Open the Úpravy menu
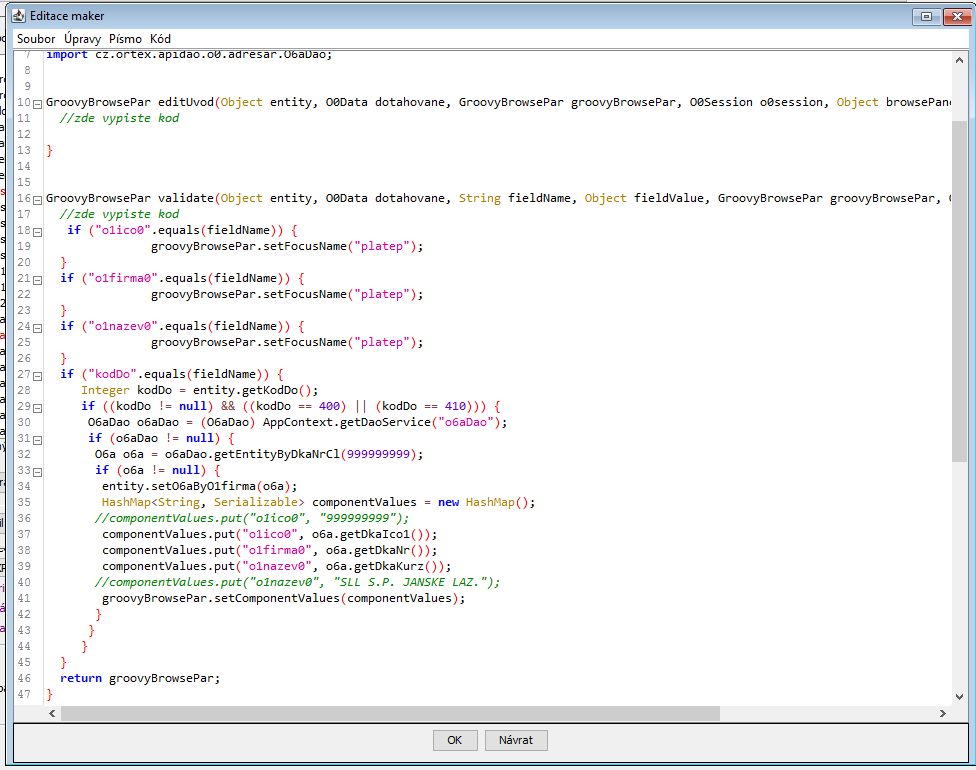The image size is (976, 770). (82, 39)
